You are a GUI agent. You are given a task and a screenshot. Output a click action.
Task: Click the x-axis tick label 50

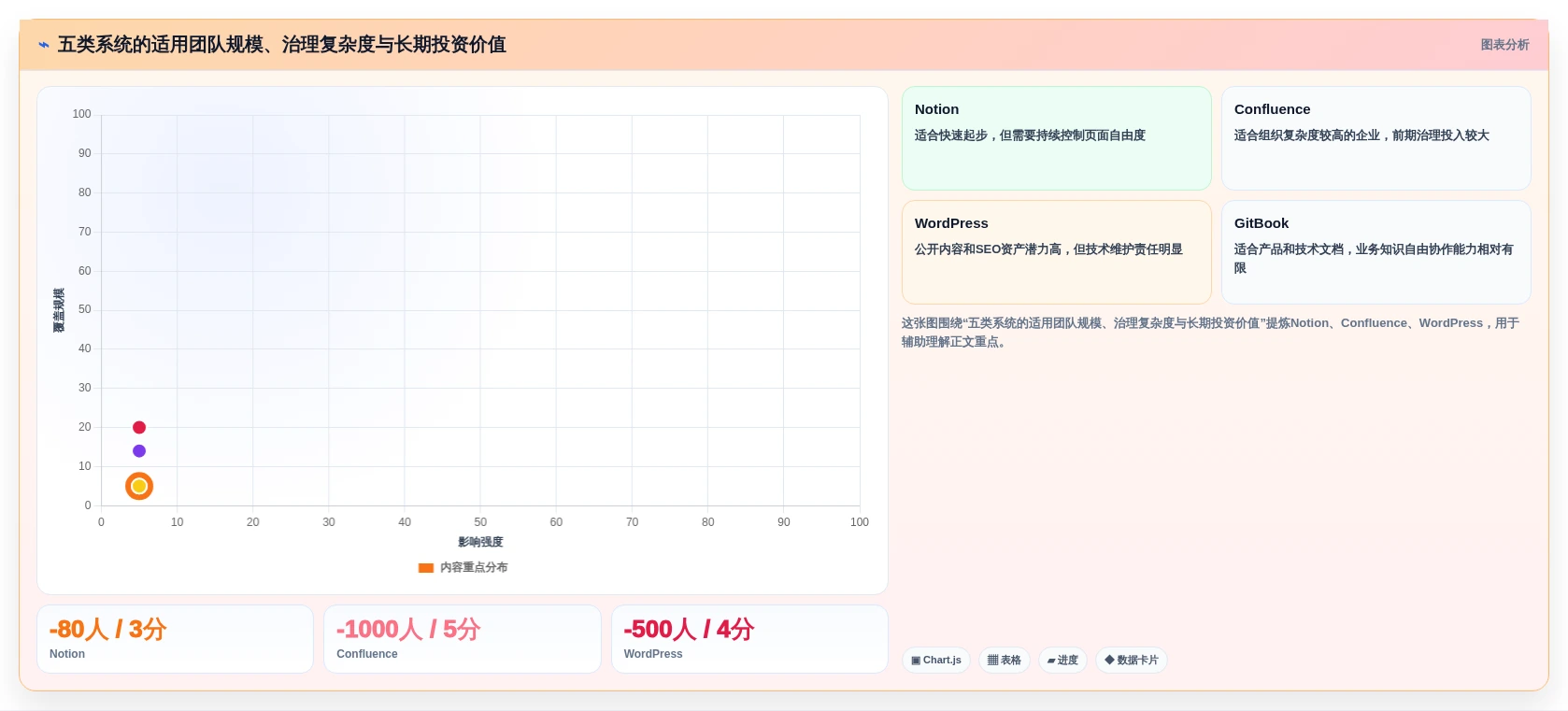480,522
